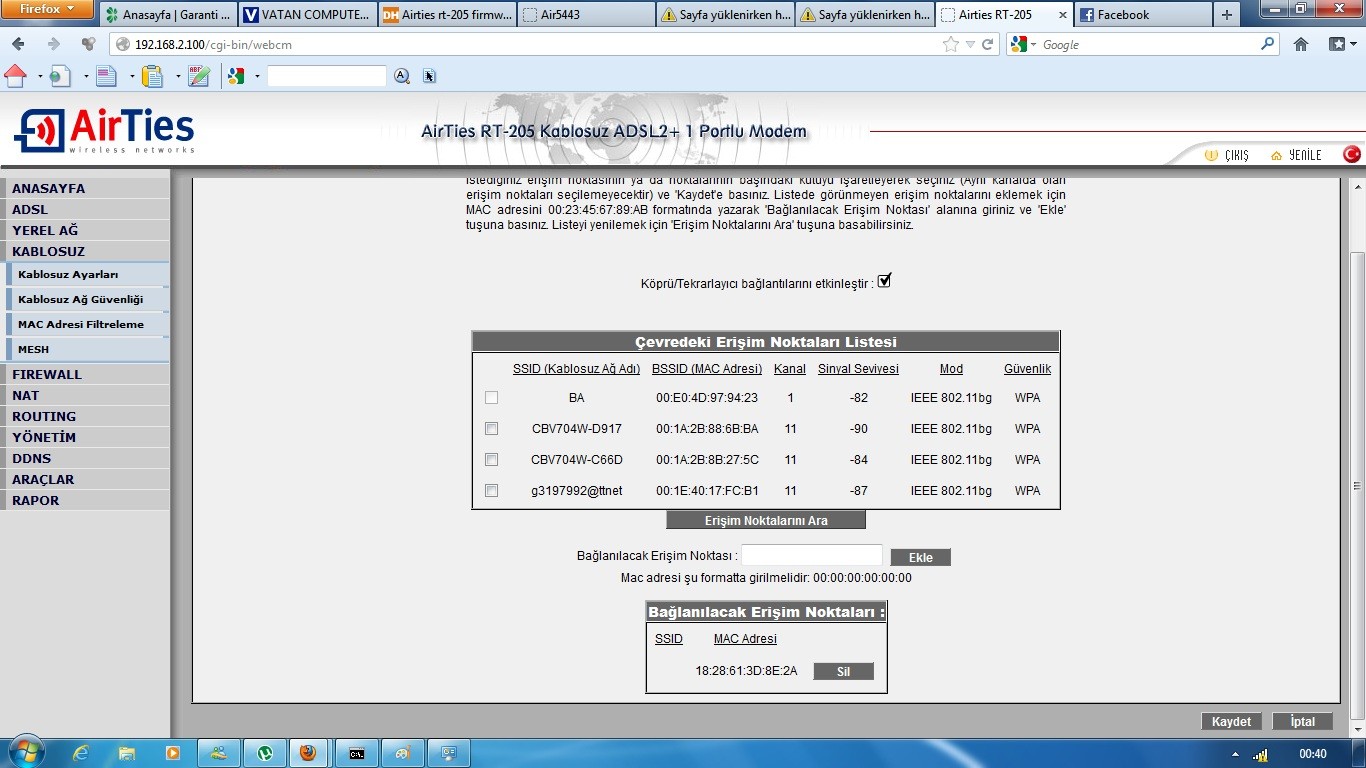1366x768 pixels.
Task: Open address bar history dropdown arrow
Action: pyautogui.click(x=970, y=44)
